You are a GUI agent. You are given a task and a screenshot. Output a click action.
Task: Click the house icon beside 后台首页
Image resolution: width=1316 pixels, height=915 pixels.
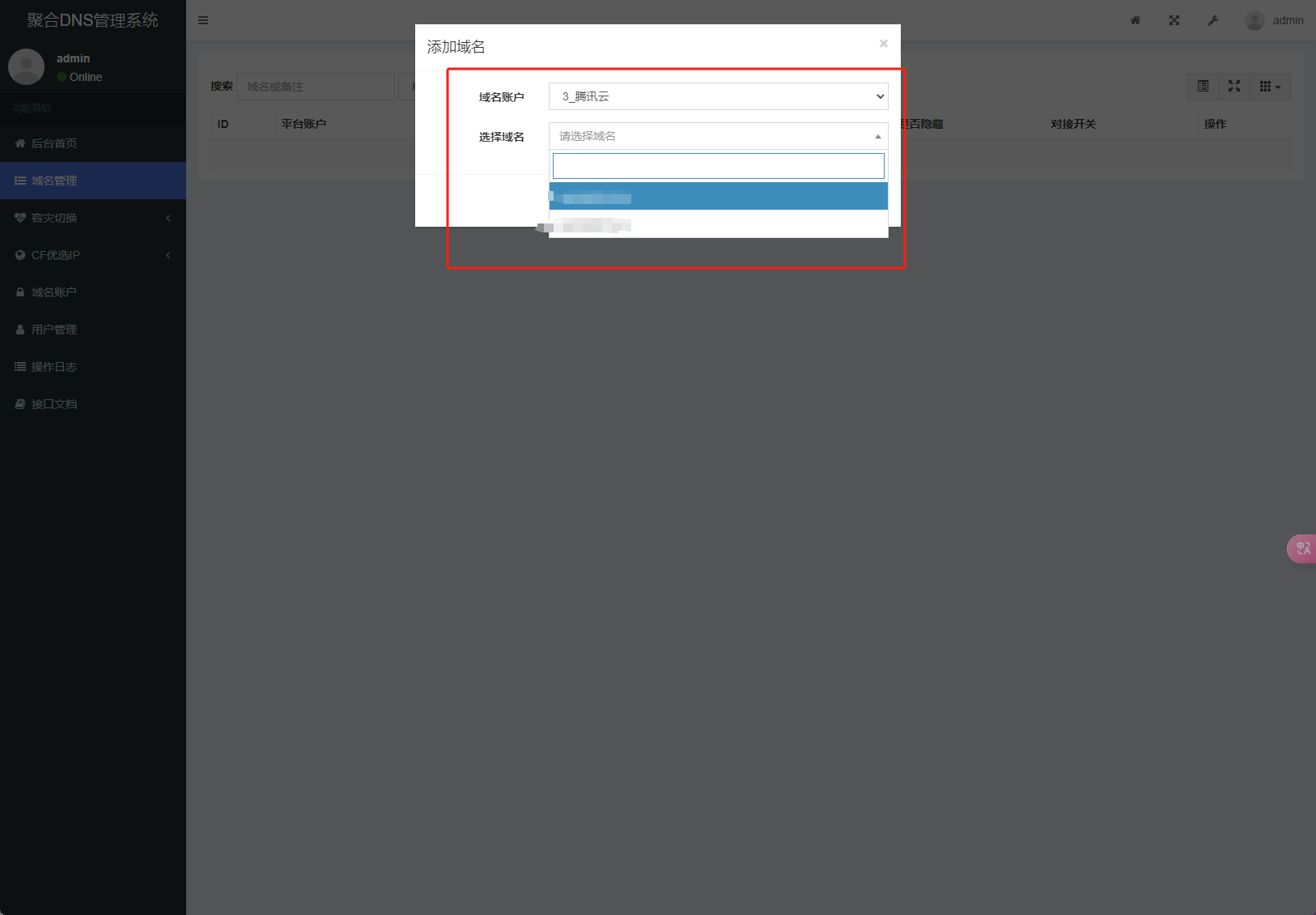(20, 143)
